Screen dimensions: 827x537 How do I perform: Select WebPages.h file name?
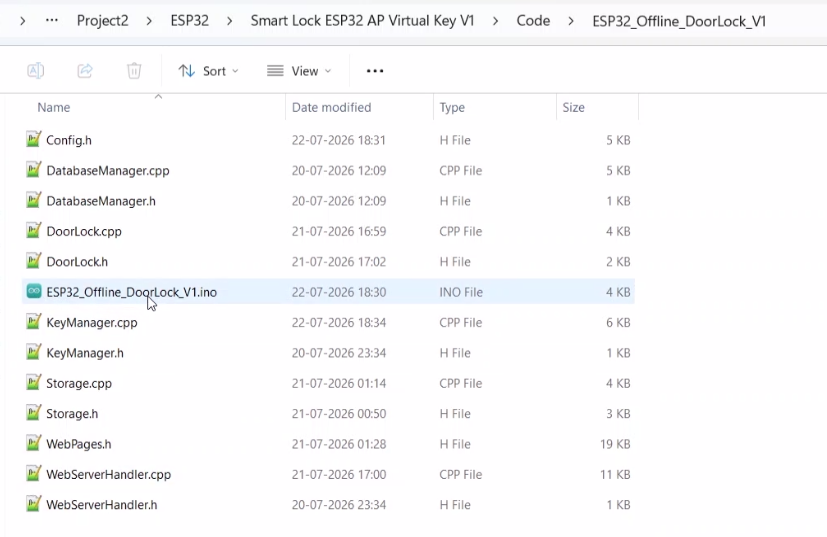tap(79, 444)
